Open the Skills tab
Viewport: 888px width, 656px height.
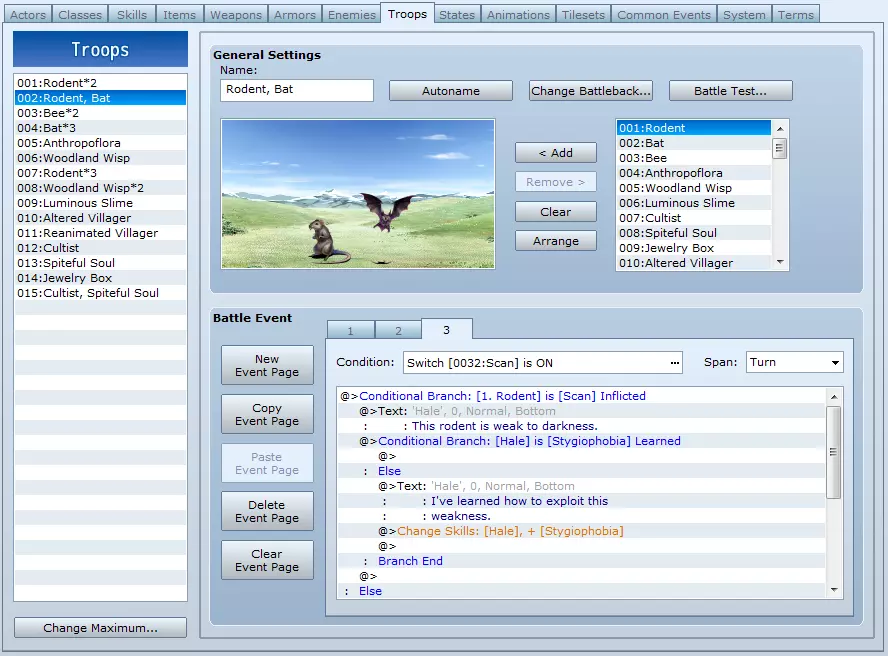tap(132, 15)
